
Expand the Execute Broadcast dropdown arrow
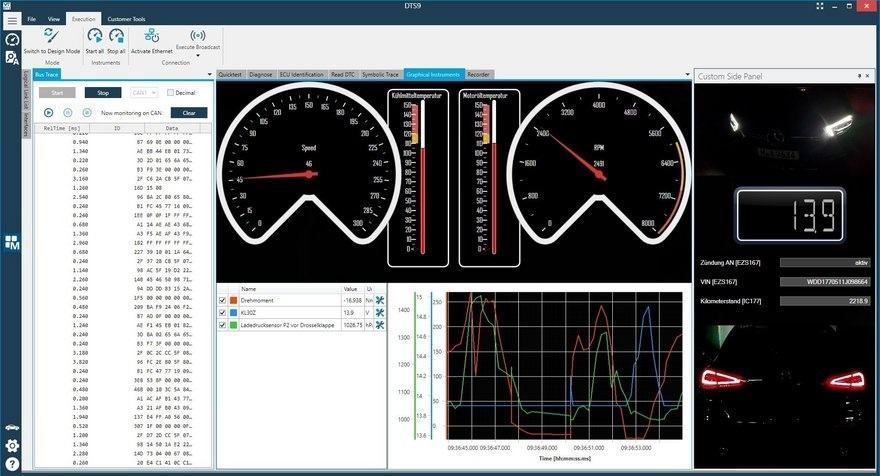click(198, 54)
